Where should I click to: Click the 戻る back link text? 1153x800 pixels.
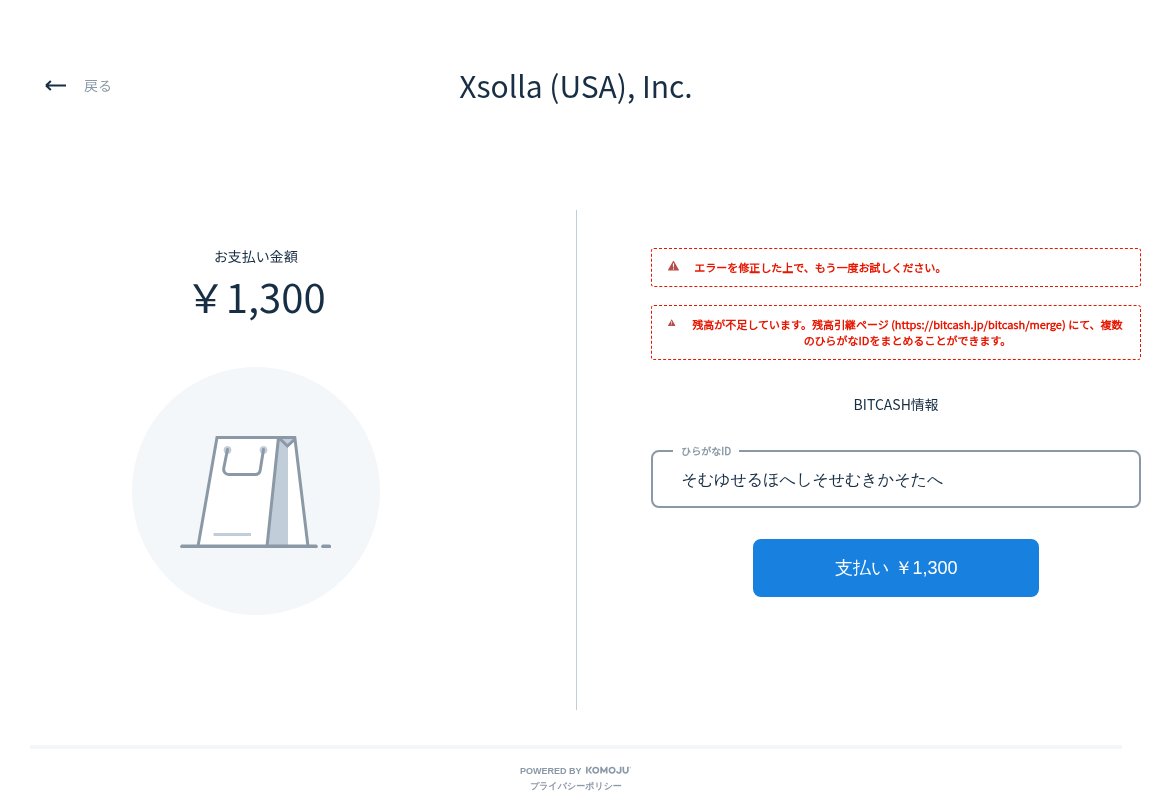coord(98,86)
